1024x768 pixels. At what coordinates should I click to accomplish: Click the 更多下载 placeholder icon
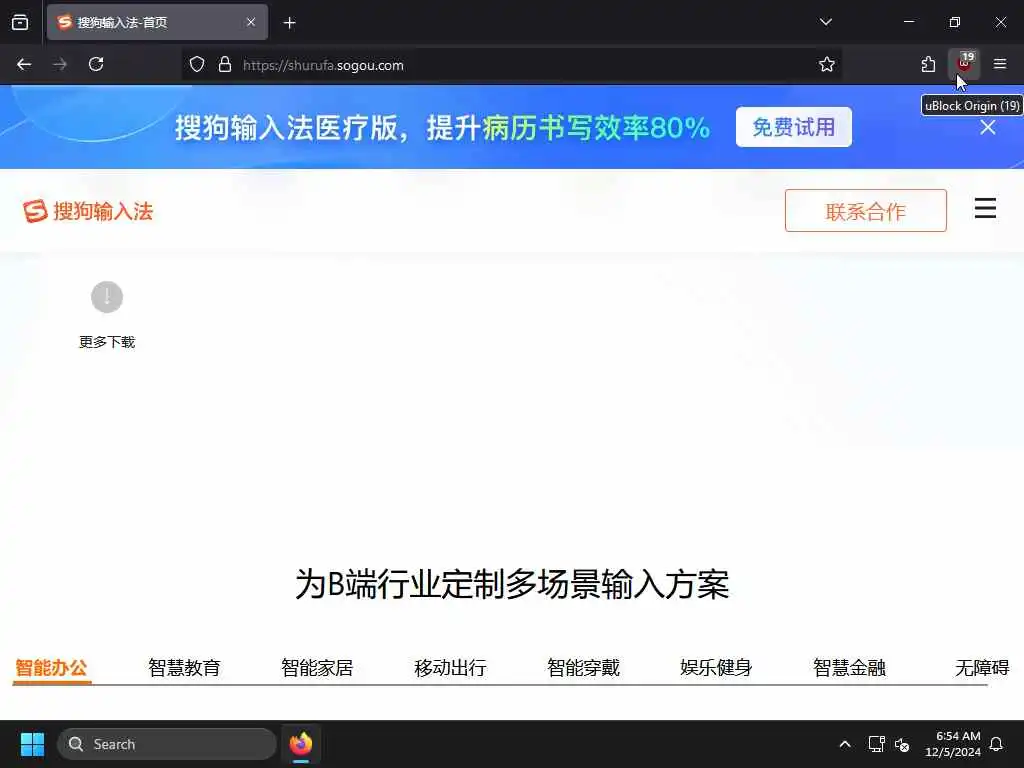tap(107, 297)
